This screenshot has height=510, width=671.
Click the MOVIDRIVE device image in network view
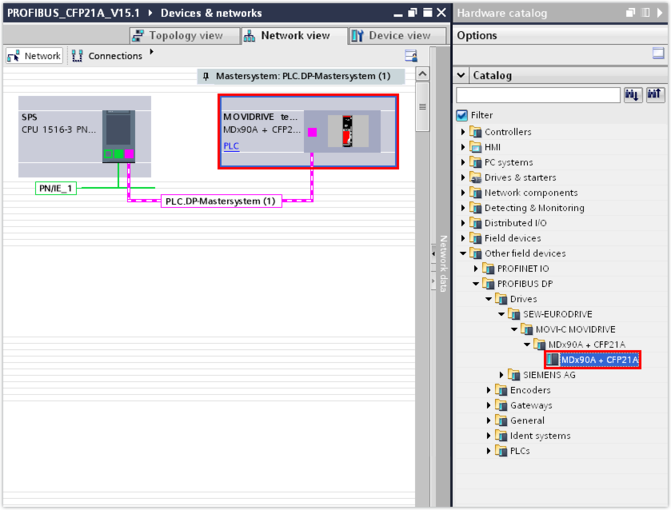(348, 131)
